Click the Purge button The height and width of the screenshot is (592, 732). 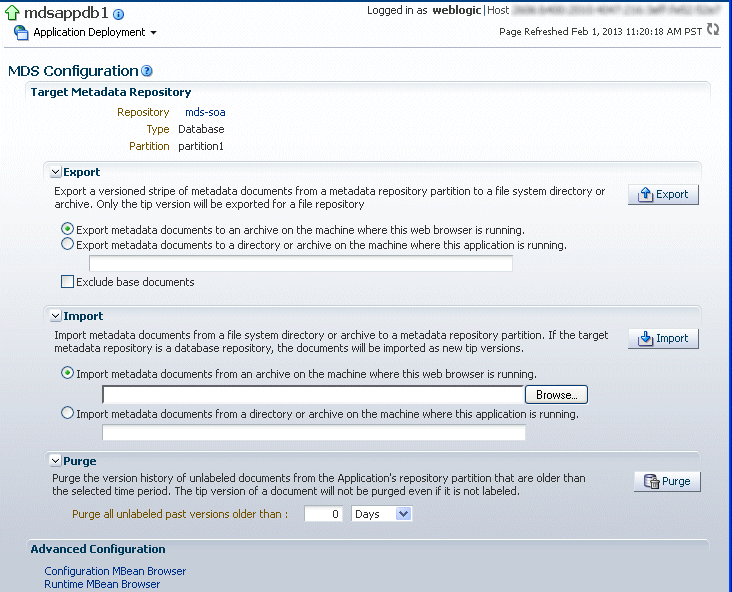pos(667,481)
